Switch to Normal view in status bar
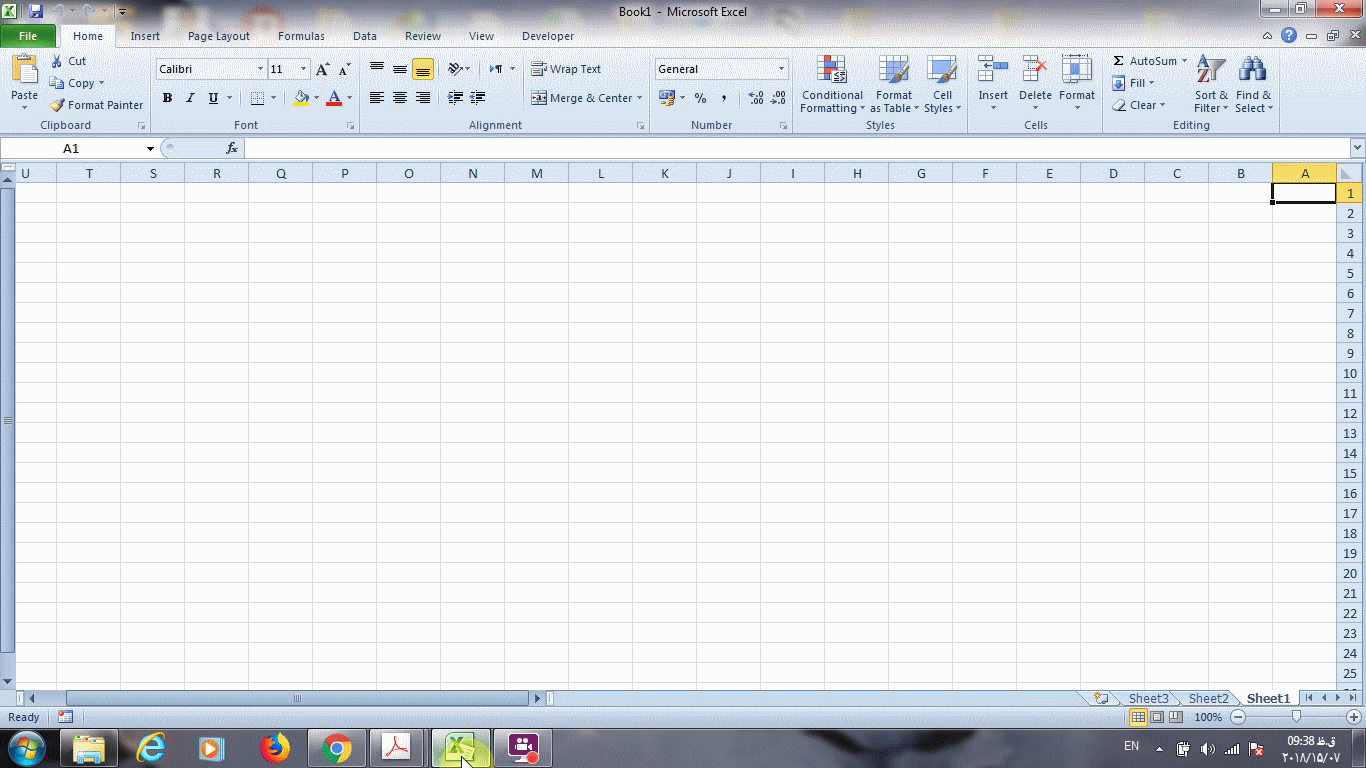The width and height of the screenshot is (1366, 768). click(1138, 717)
